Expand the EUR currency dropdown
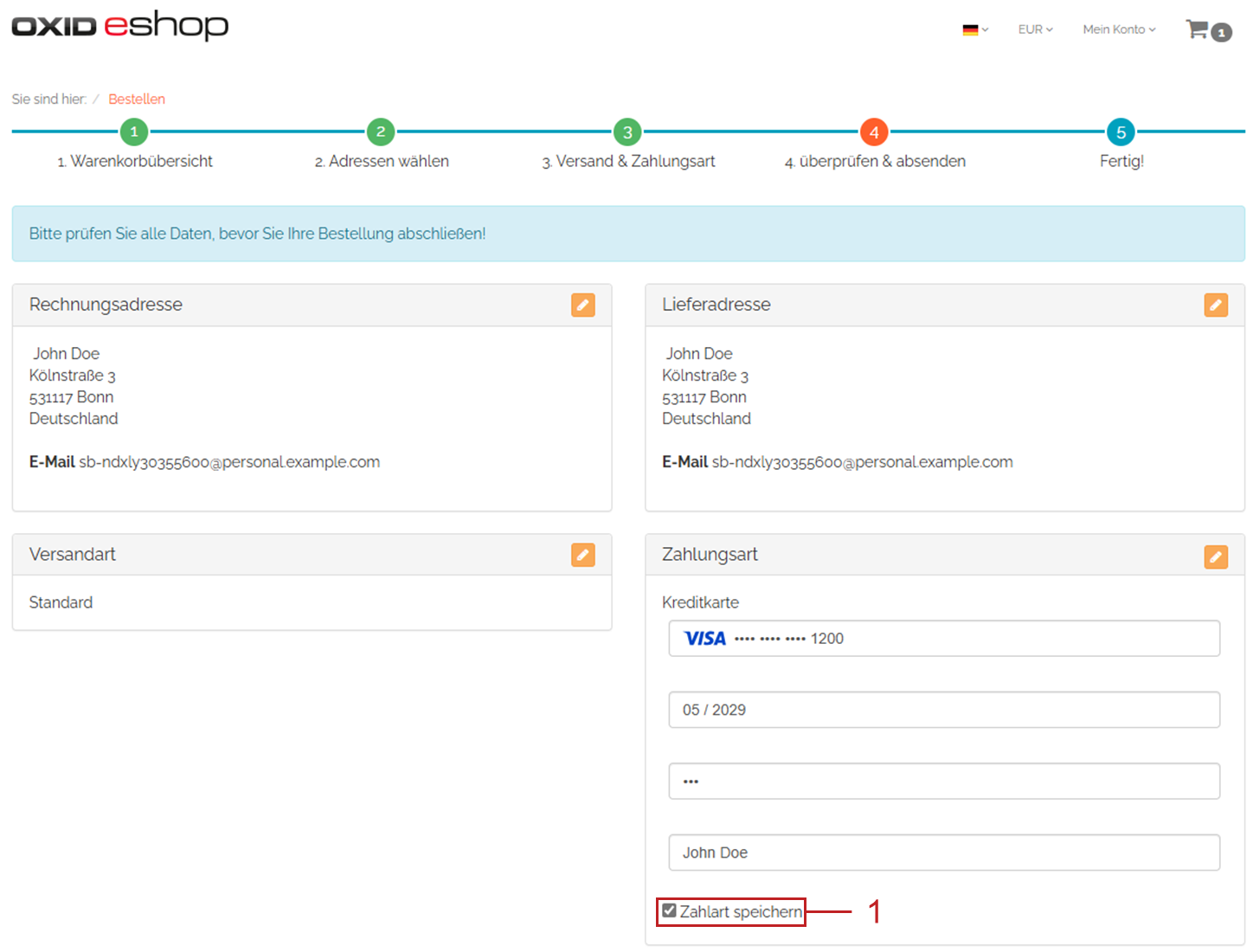 1035,29
